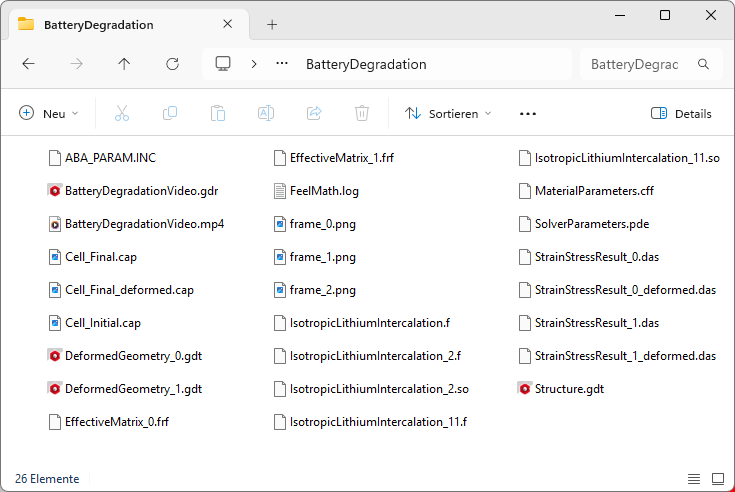Select Cell_Final_deformed.cap file

point(121,290)
